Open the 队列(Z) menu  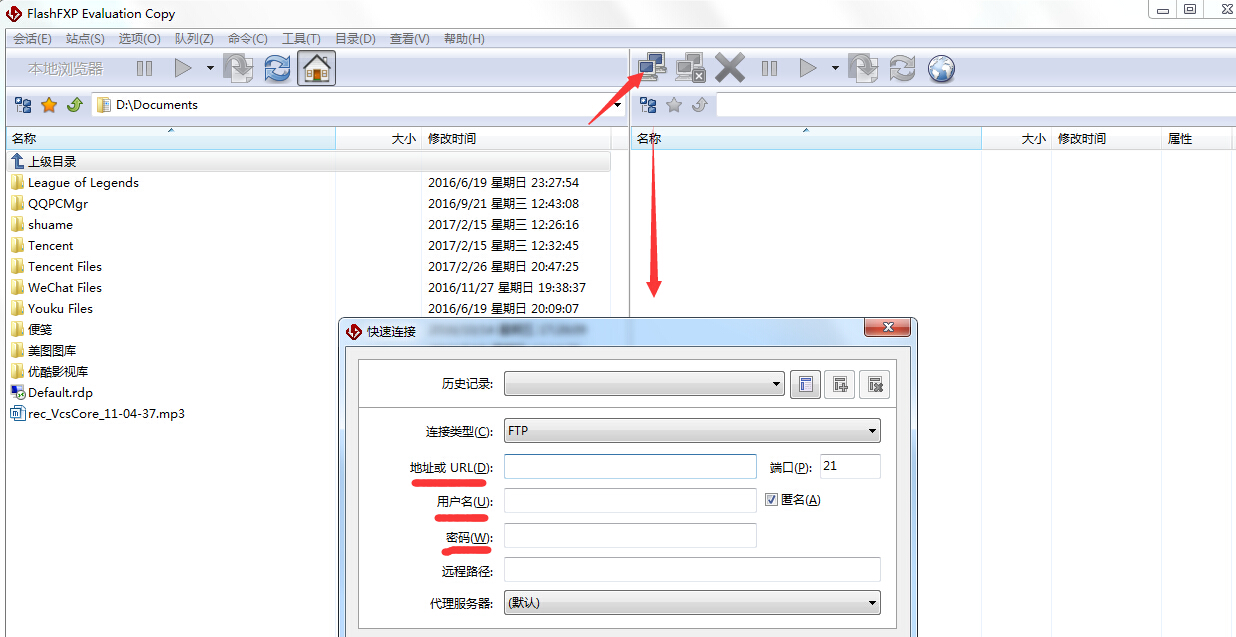pos(194,39)
